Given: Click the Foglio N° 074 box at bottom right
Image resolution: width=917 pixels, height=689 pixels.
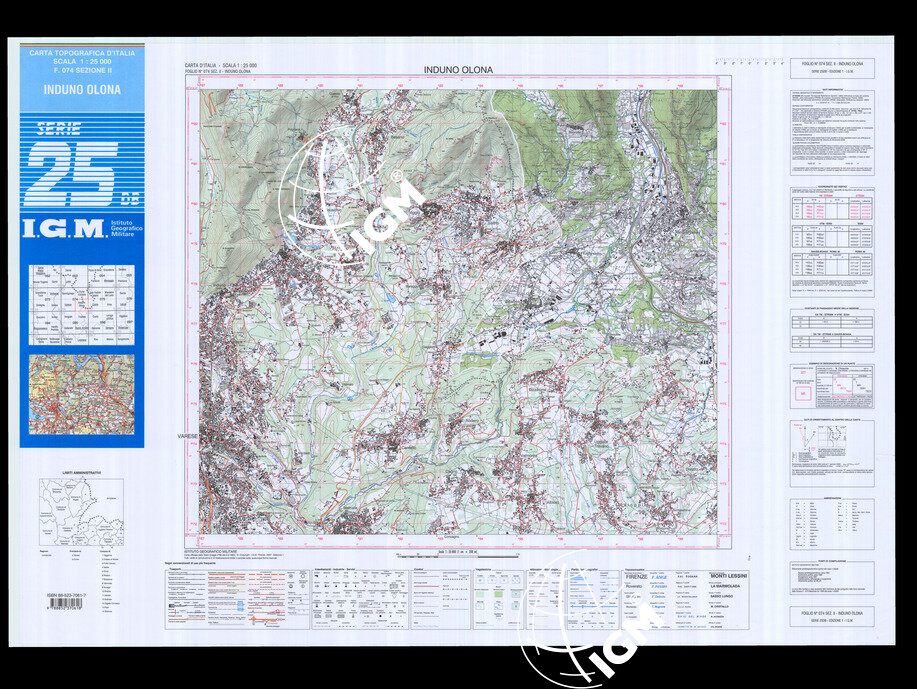Looking at the screenshot, I should (831, 615).
